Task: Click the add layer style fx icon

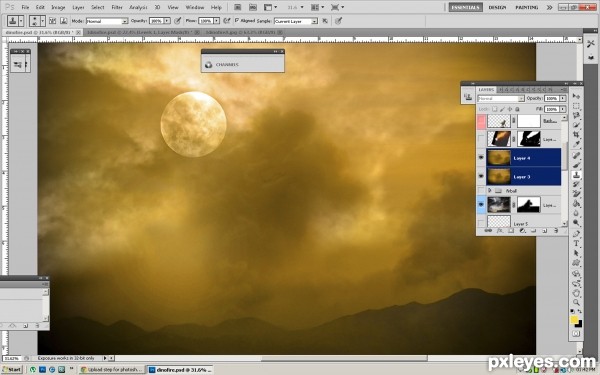Action: pos(500,231)
